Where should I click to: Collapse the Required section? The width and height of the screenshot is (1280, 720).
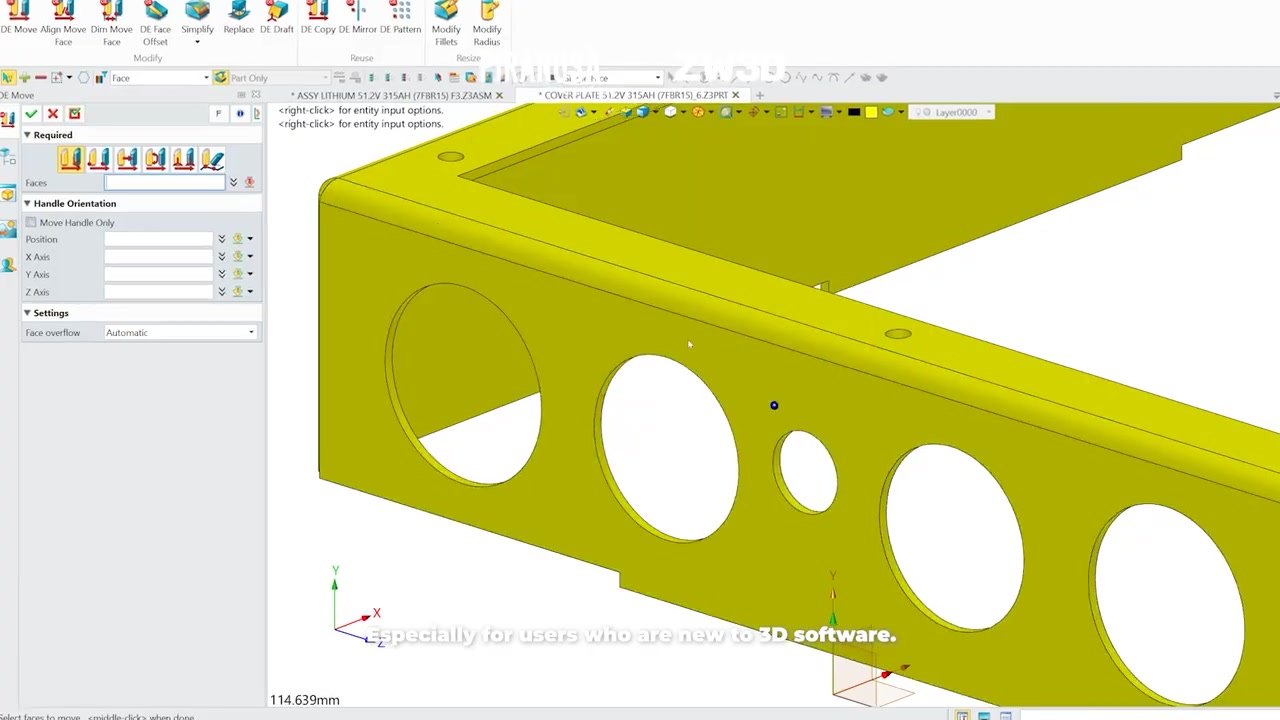[27, 135]
